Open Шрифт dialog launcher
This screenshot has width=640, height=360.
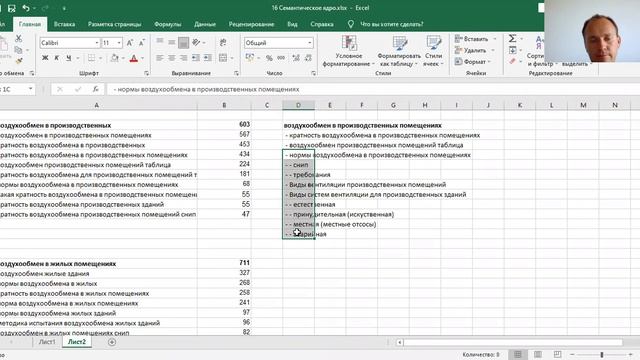(x=147, y=73)
